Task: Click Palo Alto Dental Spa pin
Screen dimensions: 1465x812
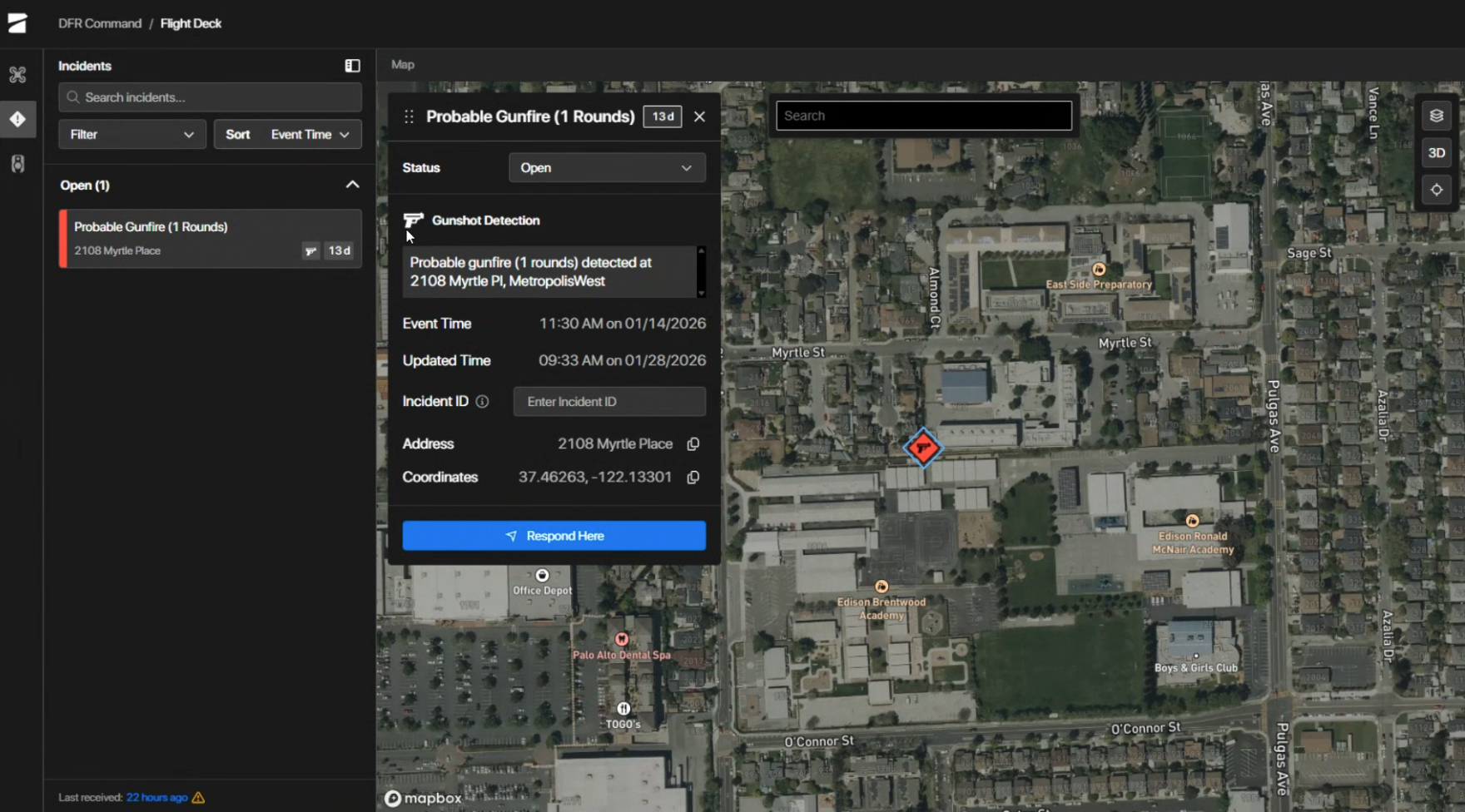Action: [621, 639]
